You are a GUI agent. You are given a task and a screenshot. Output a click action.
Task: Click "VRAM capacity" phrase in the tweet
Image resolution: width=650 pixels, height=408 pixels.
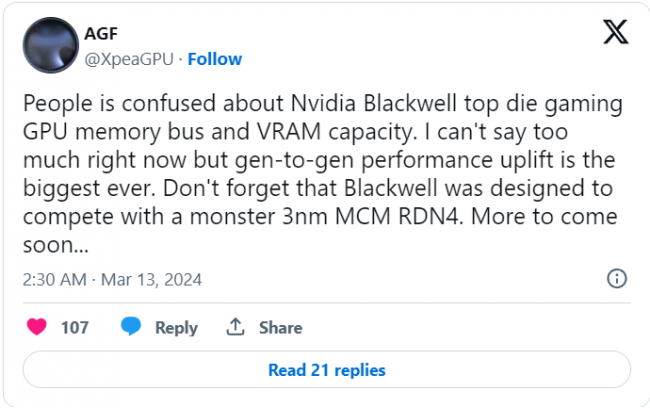click(x=337, y=133)
